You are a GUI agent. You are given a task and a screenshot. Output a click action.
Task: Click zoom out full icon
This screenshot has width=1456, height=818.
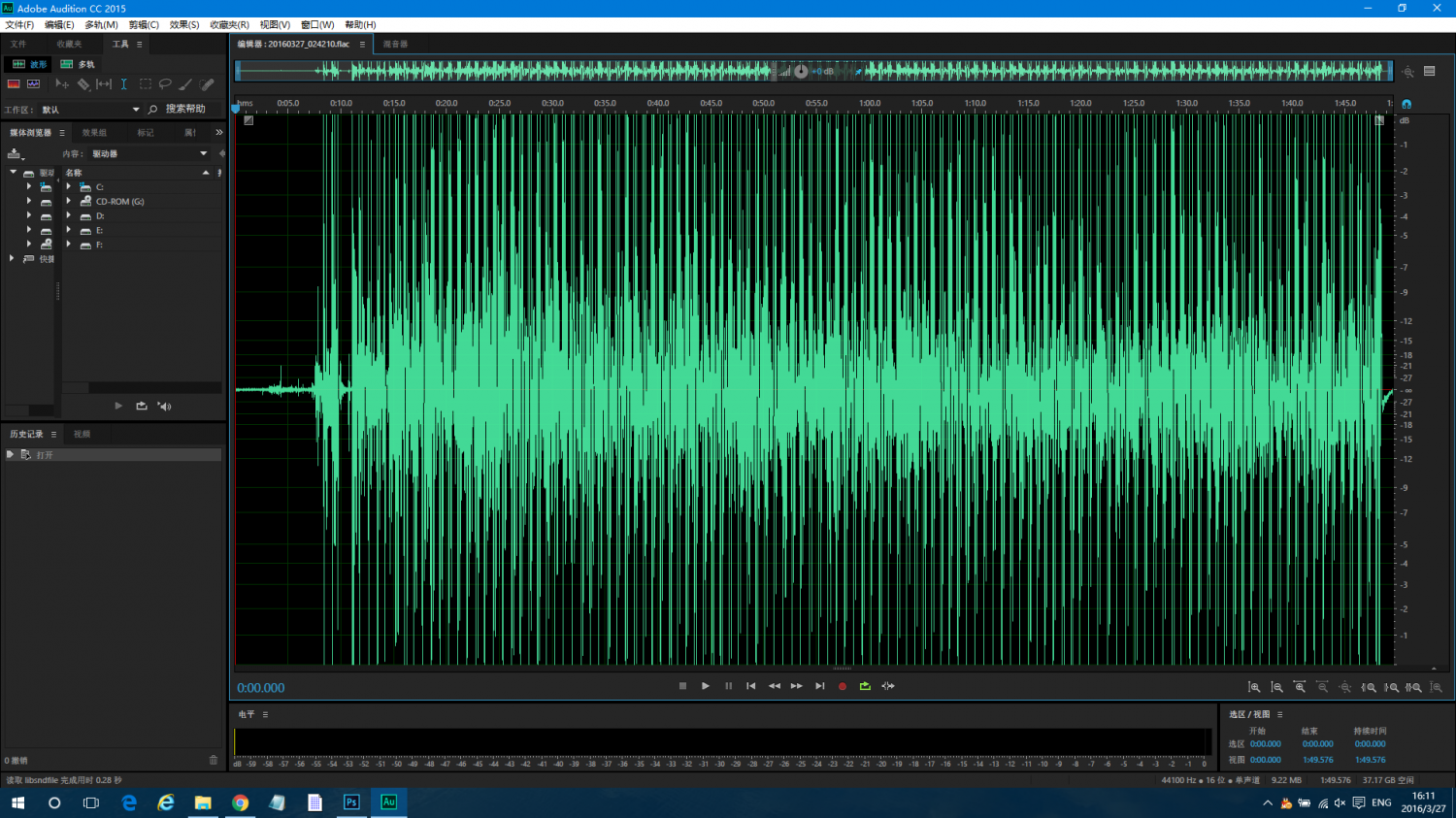[1345, 687]
